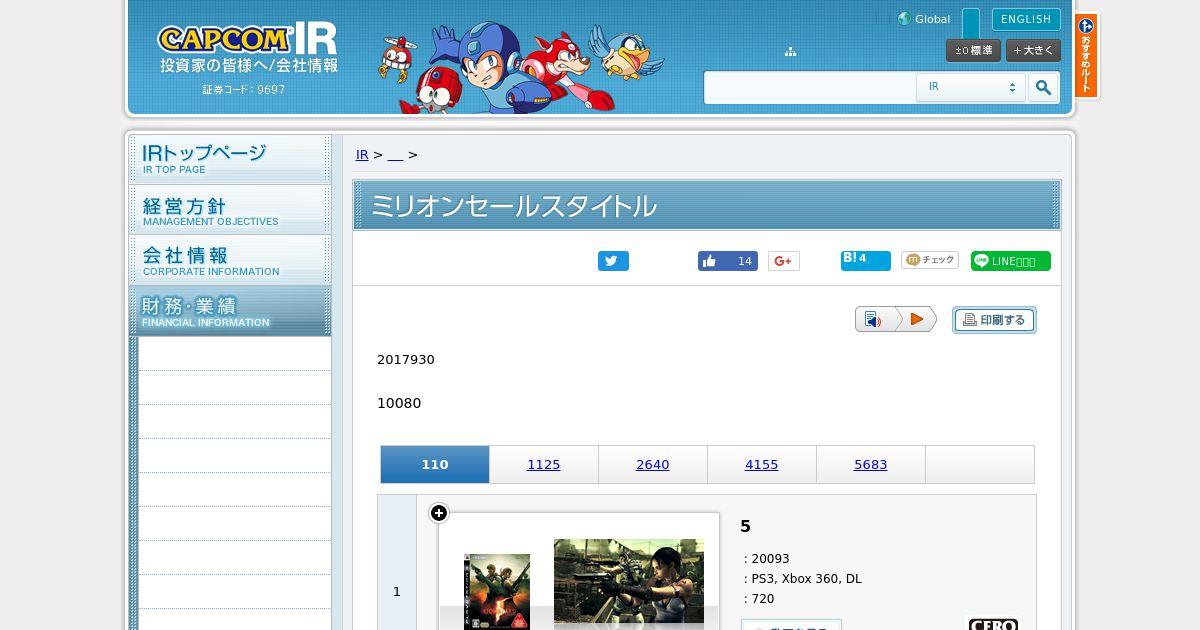Viewport: 1200px width, 630px height.
Task: Go to IR Top Page menu item
Action: pos(230,159)
